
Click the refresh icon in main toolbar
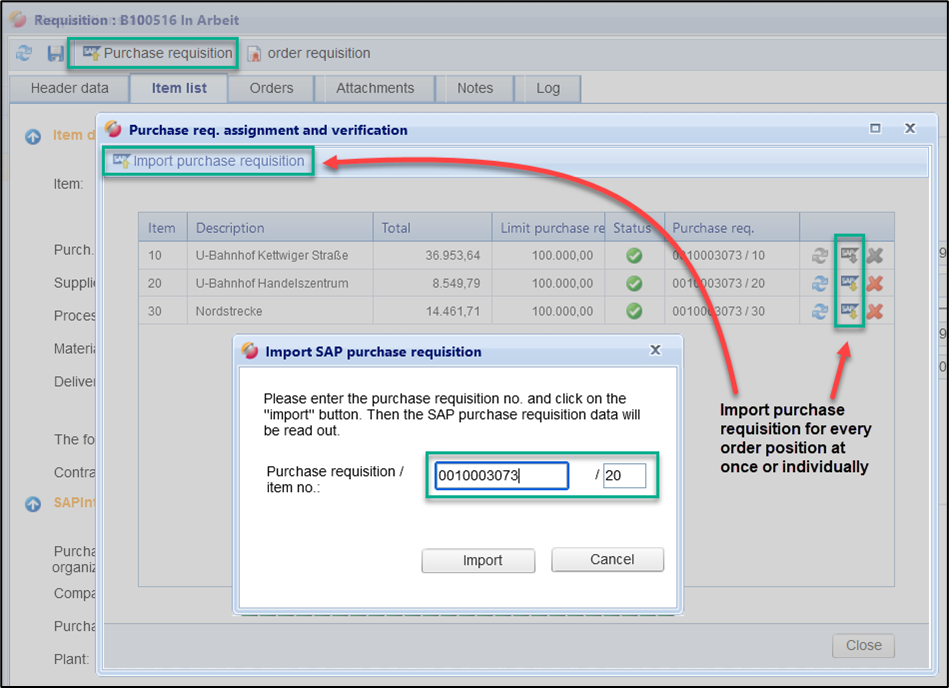25,54
